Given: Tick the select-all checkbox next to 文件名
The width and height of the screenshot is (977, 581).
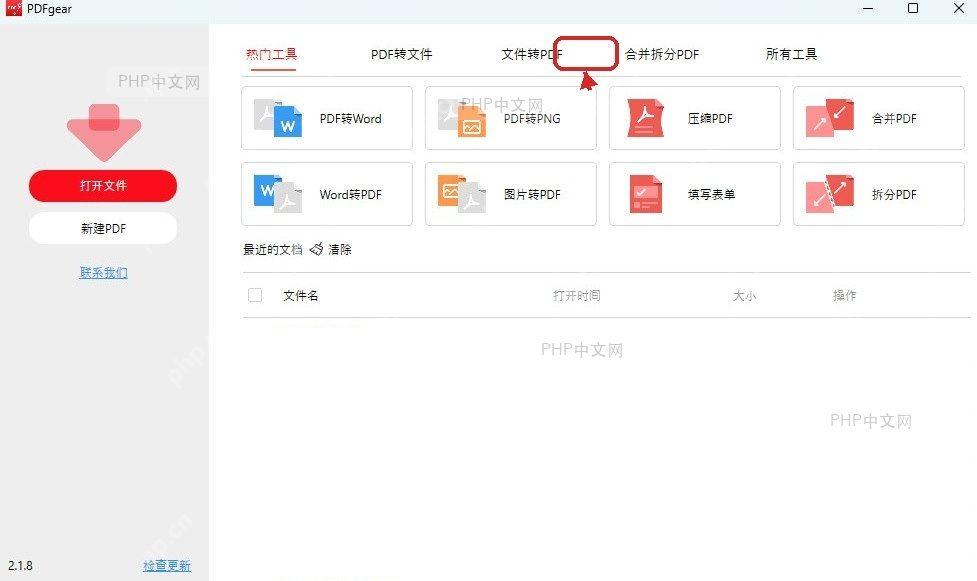Looking at the screenshot, I should click(x=255, y=295).
